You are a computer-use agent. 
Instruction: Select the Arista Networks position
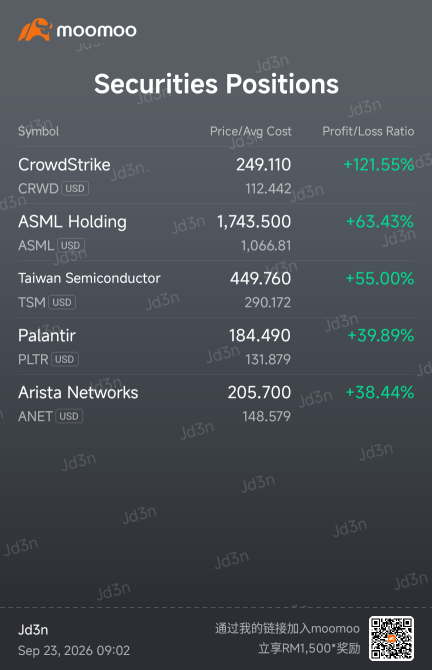point(216,403)
